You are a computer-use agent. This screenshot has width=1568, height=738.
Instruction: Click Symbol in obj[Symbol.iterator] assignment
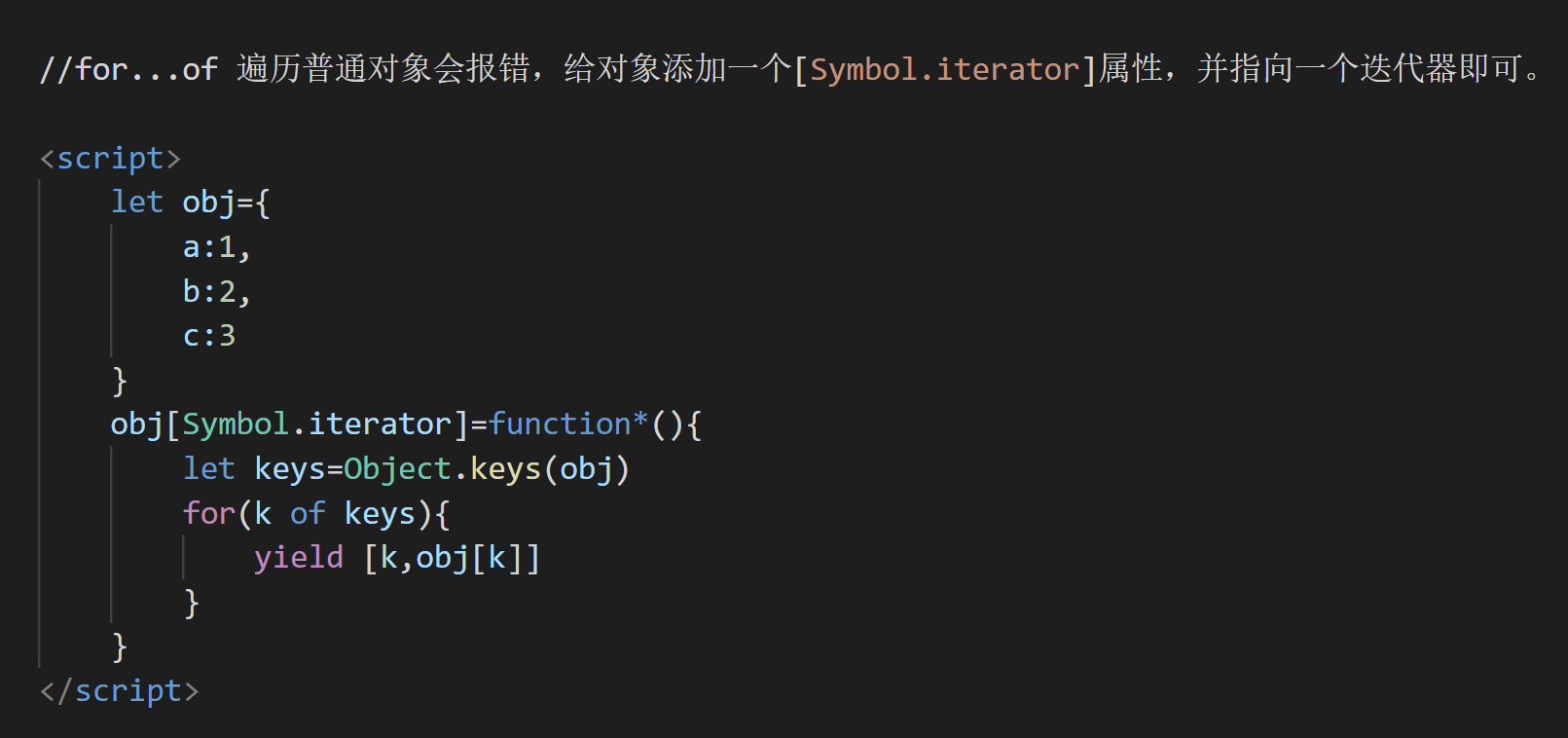click(x=236, y=424)
